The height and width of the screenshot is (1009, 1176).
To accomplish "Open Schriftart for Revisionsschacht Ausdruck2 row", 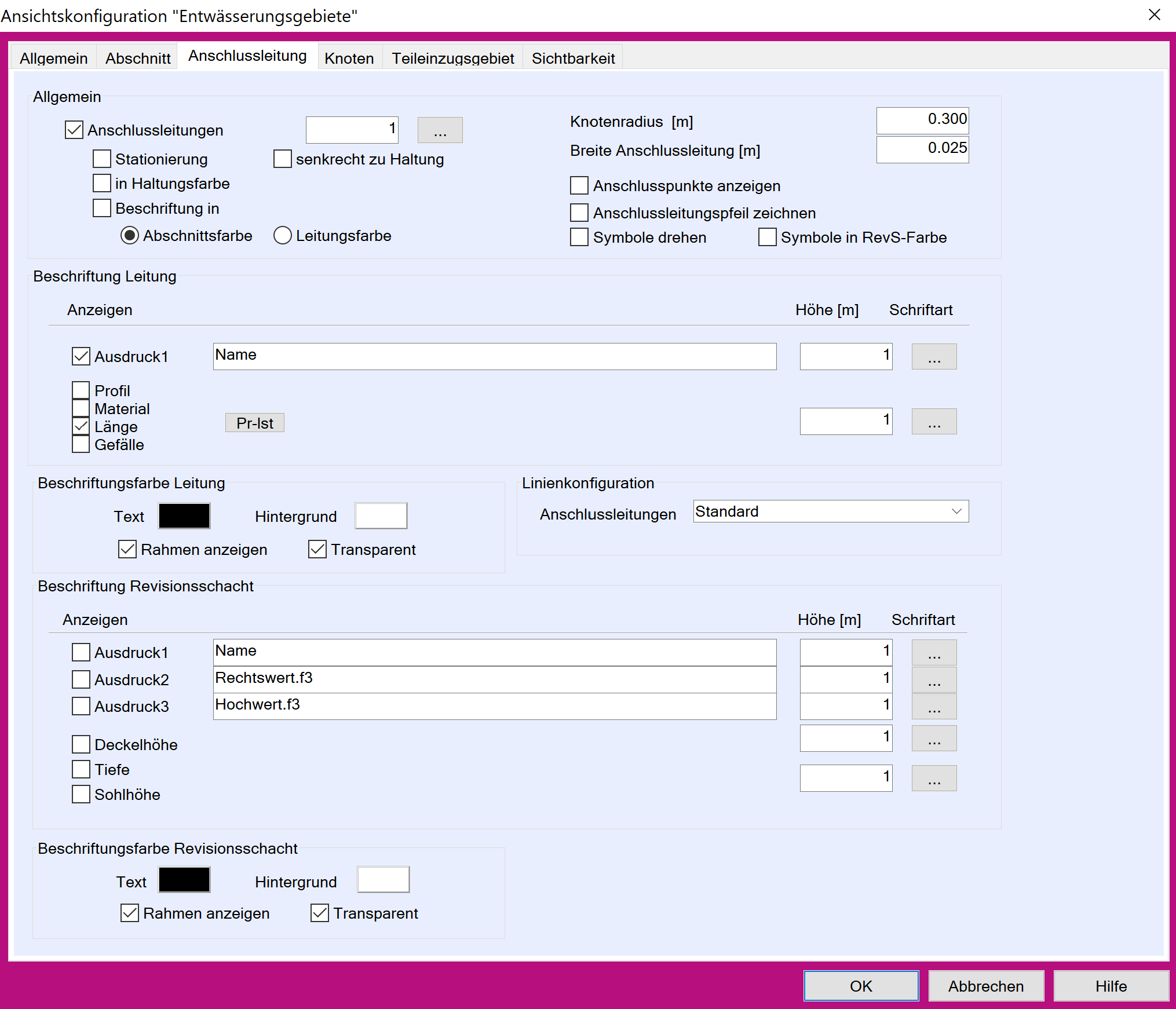I will [933, 679].
